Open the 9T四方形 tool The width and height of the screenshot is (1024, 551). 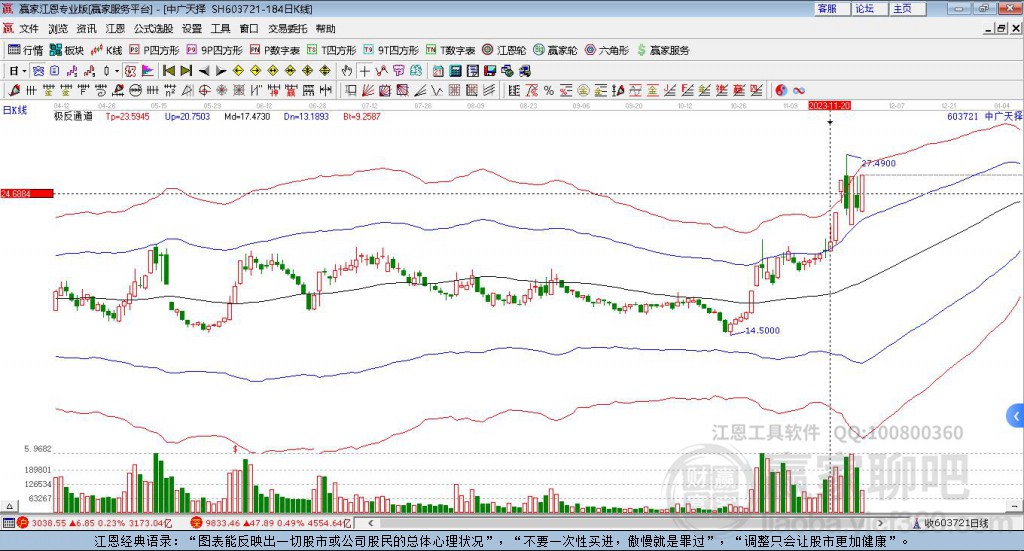coord(391,50)
